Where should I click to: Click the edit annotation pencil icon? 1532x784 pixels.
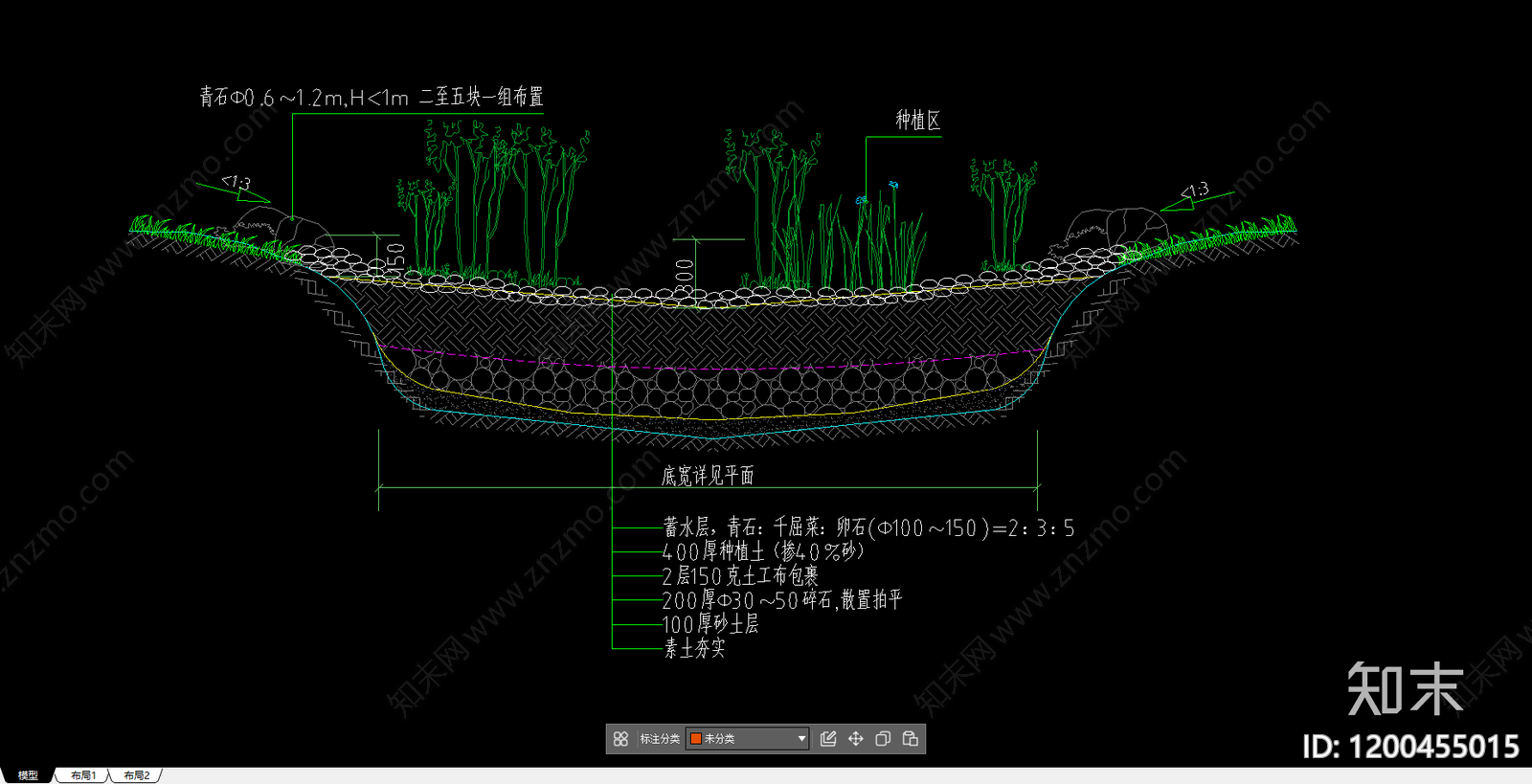[828, 739]
